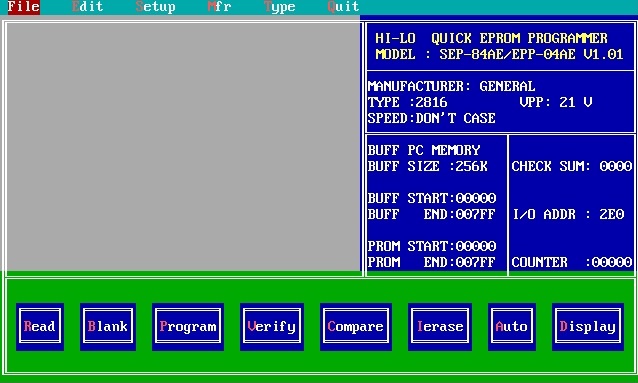
Task: Open the Type menu
Action: [280, 7]
